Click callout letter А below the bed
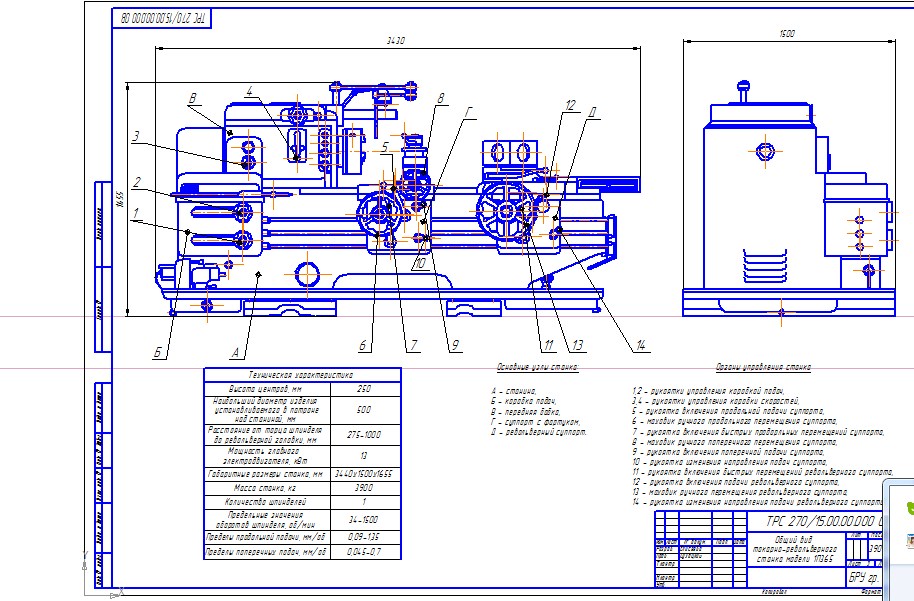This screenshot has height=601, width=914. pos(235,353)
